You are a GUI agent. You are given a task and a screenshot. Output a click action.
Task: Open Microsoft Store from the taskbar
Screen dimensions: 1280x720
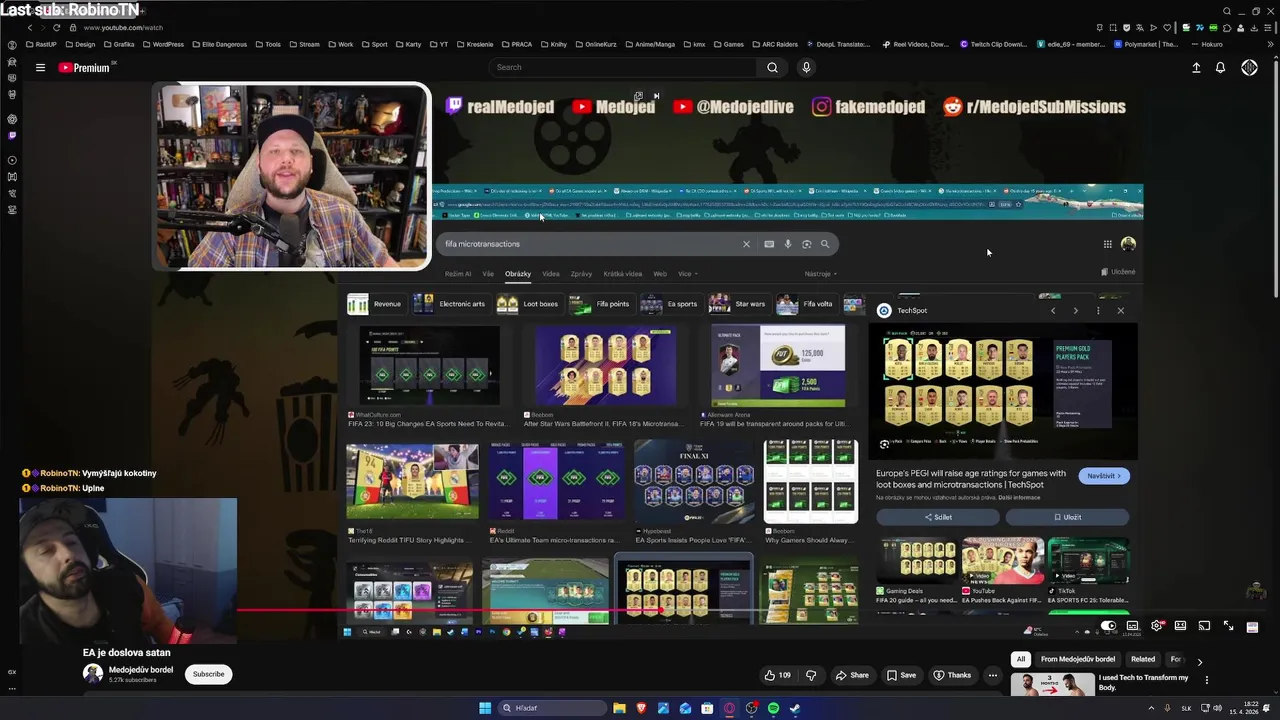707,708
